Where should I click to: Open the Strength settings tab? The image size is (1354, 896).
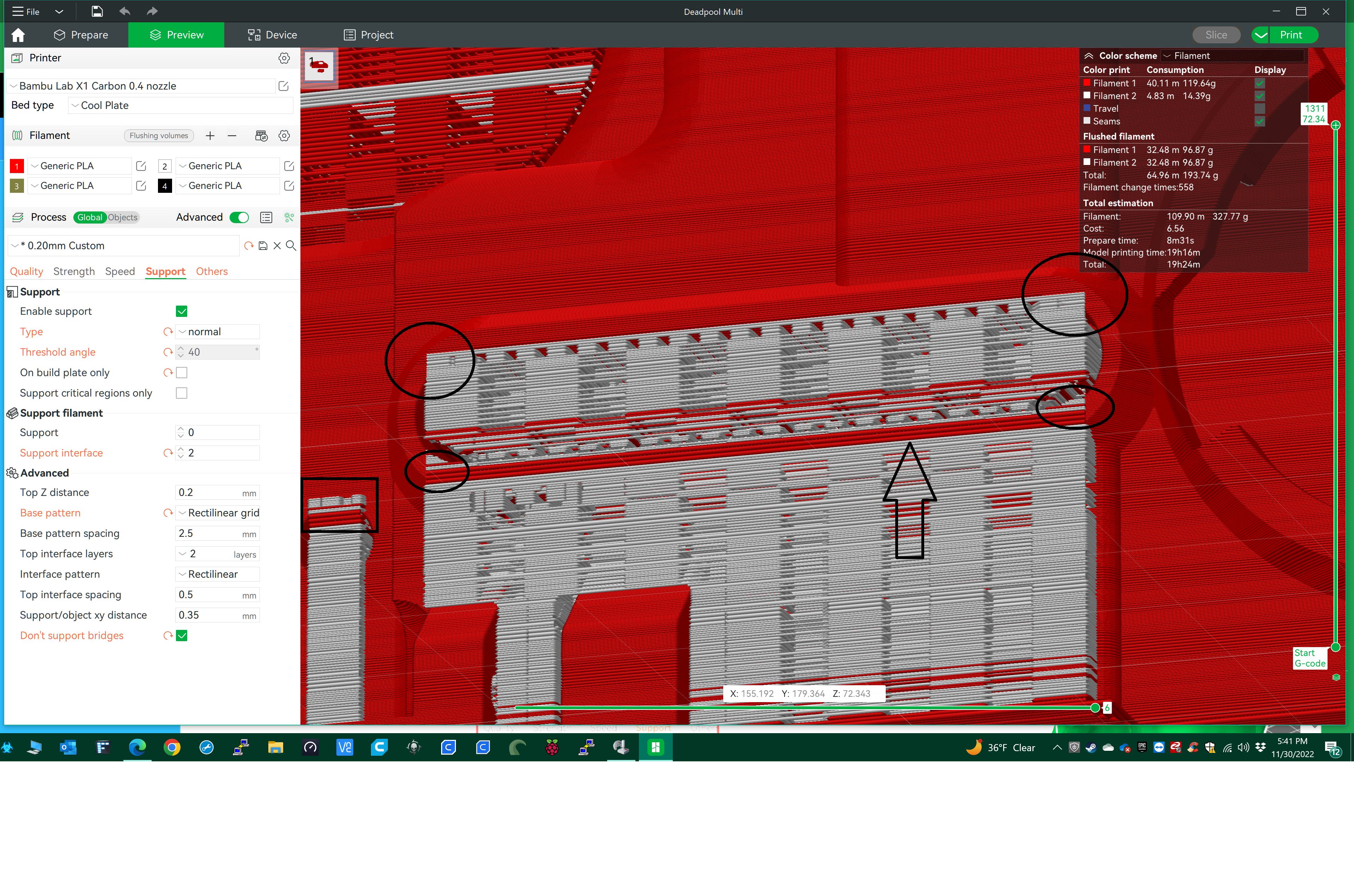click(74, 271)
